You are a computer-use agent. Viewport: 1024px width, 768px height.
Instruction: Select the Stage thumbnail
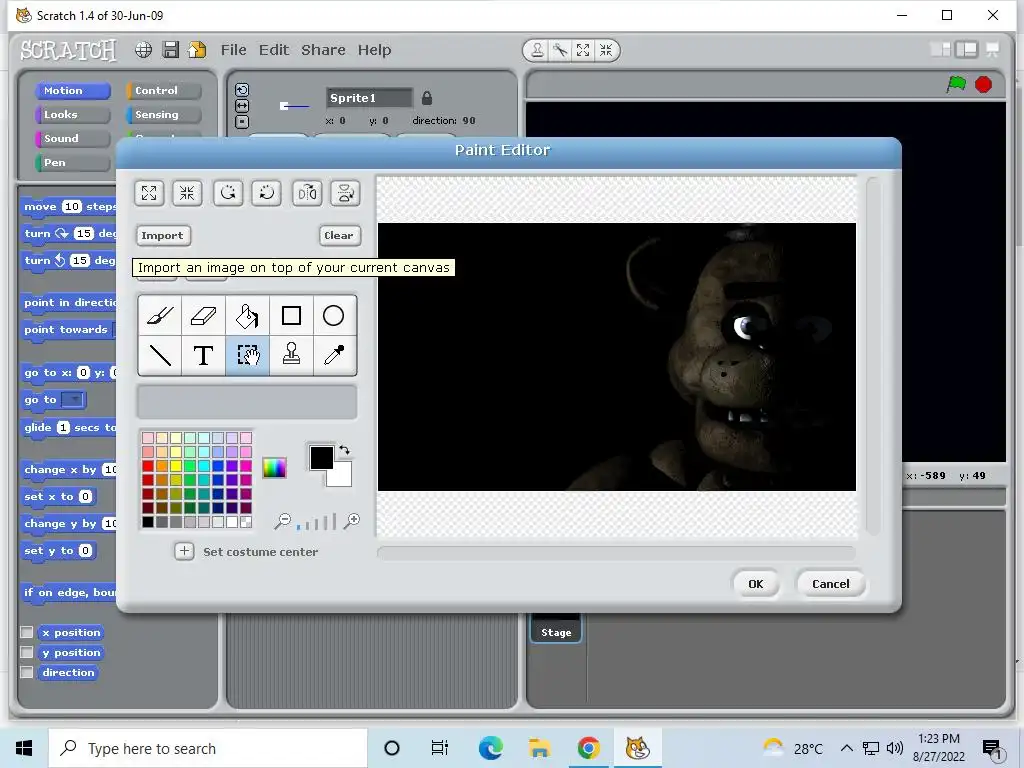556,628
